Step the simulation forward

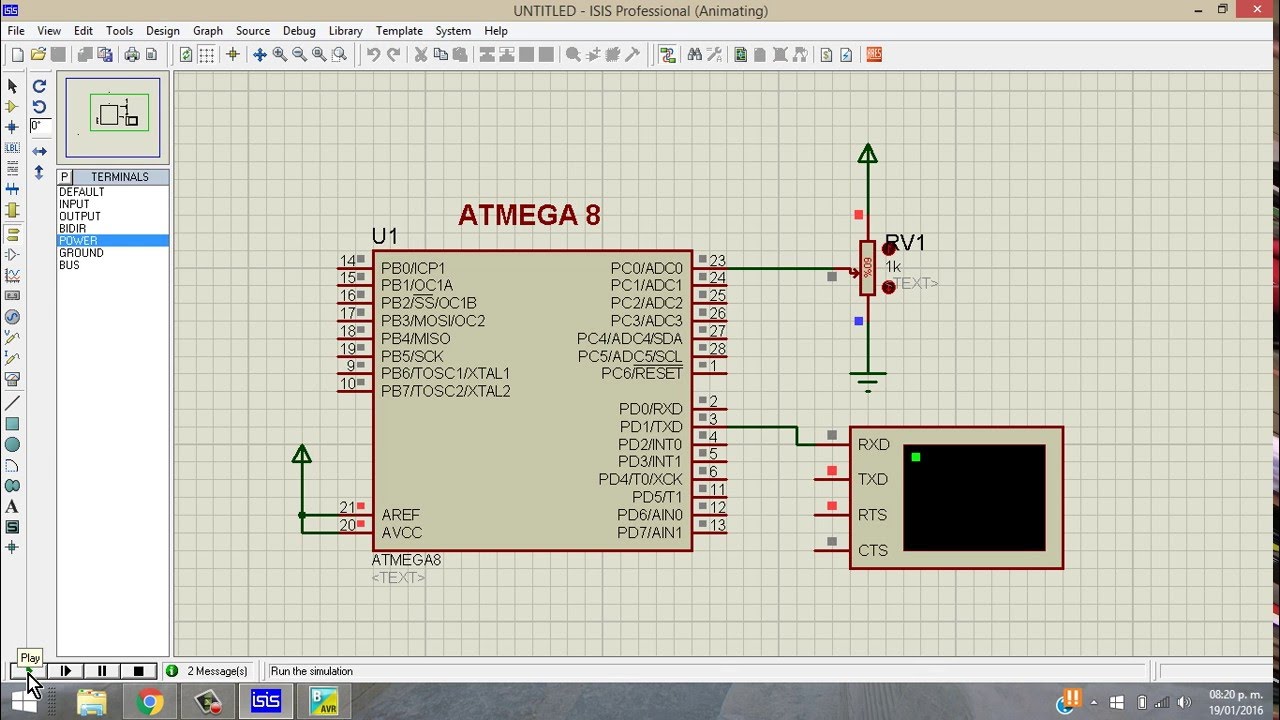click(66, 671)
